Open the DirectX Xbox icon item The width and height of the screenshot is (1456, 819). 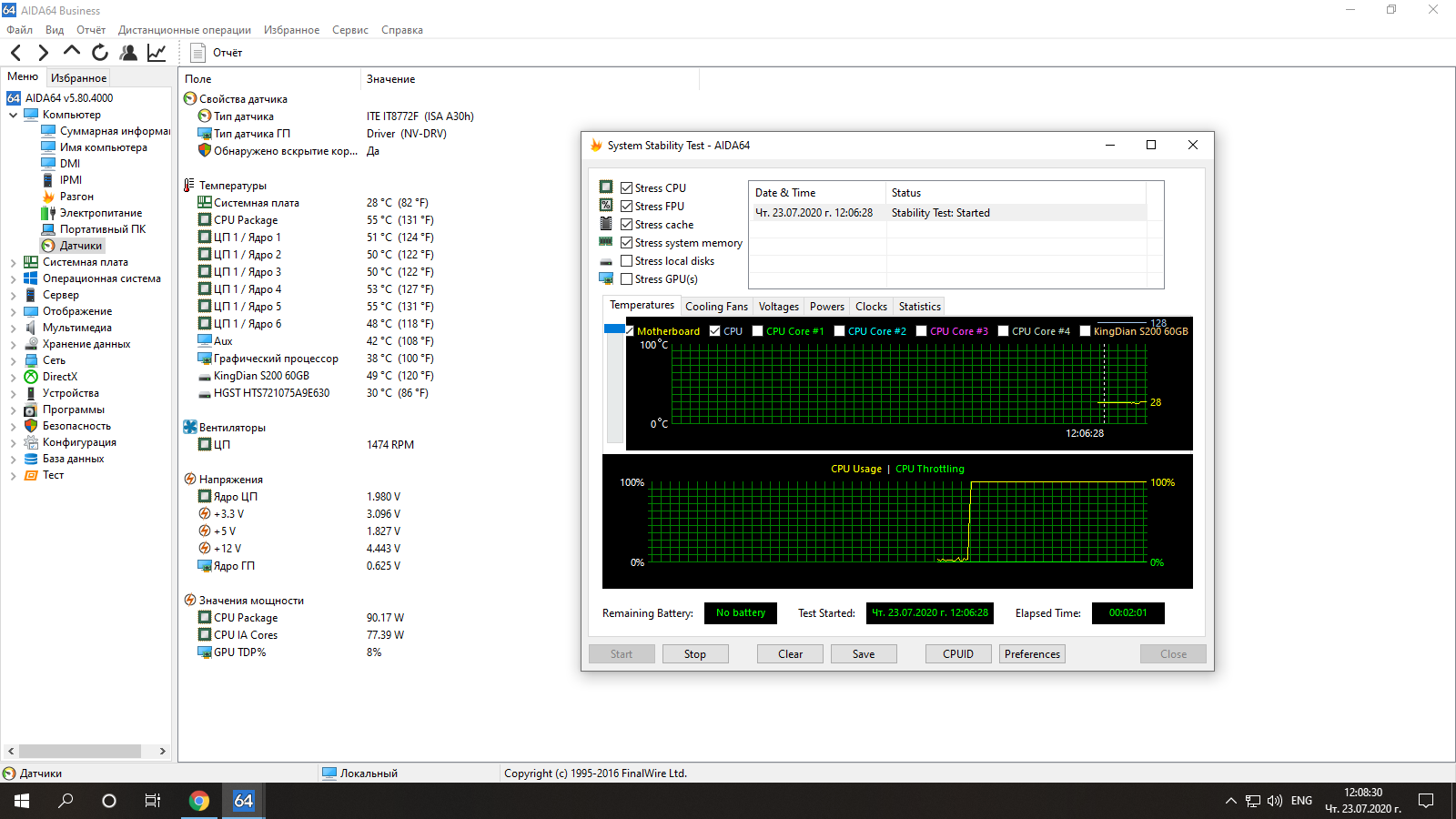pos(31,377)
